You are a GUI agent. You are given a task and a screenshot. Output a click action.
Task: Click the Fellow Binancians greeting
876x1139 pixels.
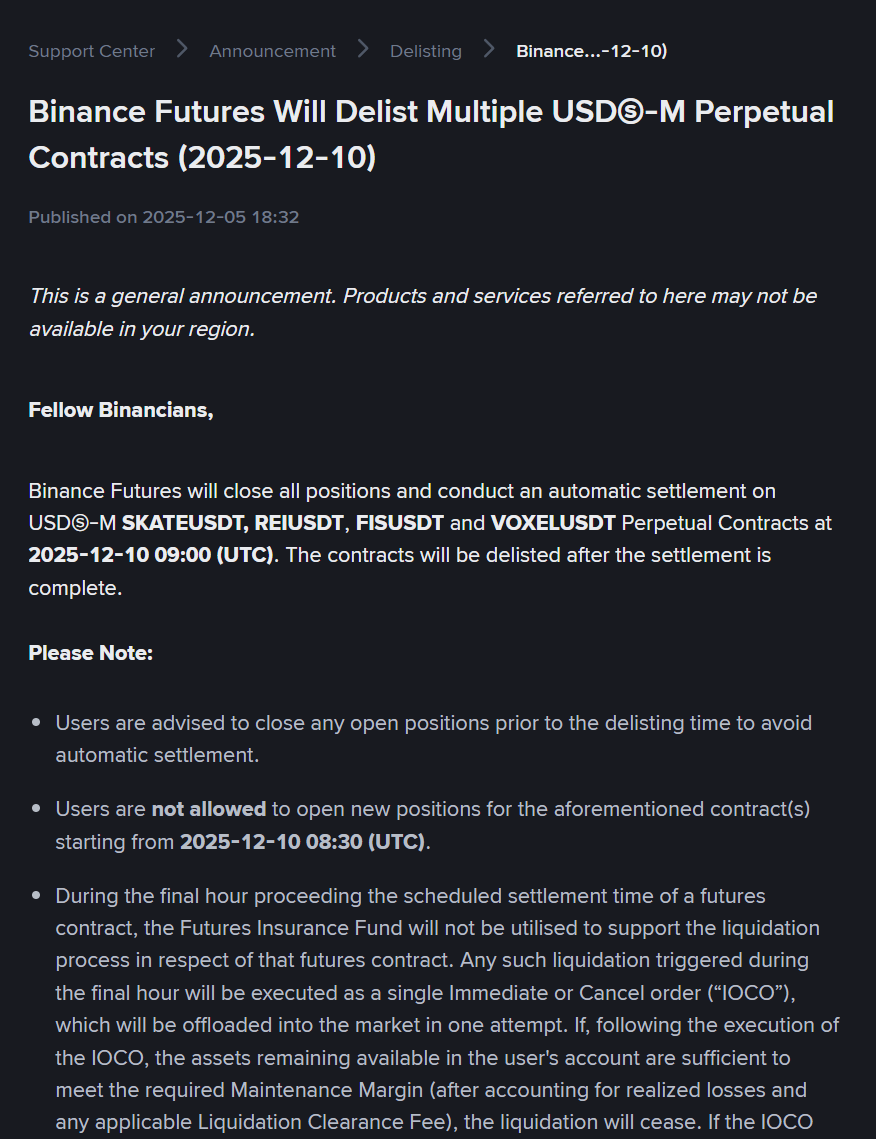[x=121, y=410]
